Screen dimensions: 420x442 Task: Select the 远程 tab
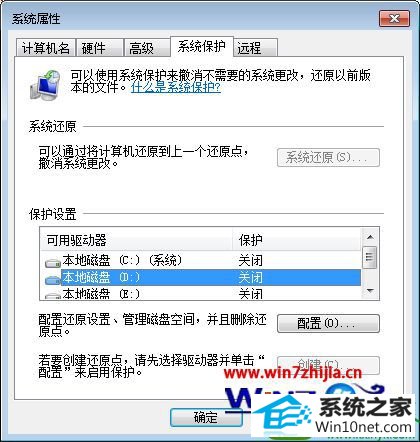(255, 48)
